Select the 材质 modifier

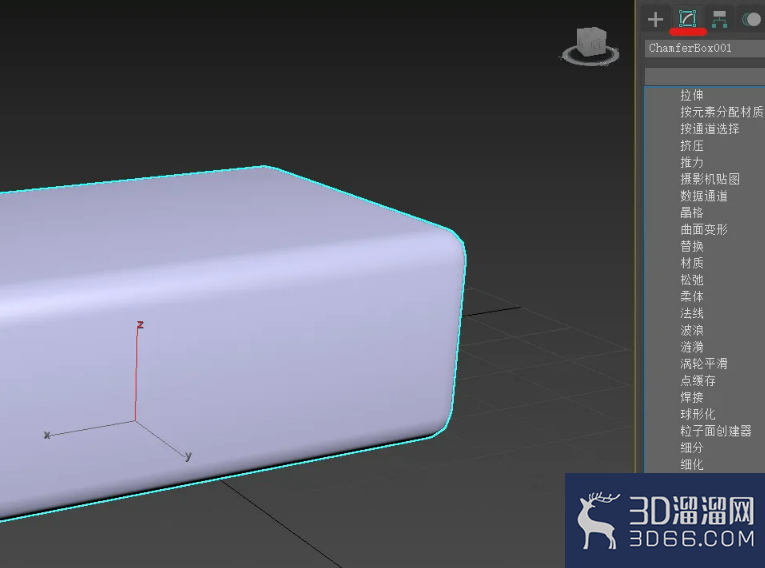(x=691, y=263)
